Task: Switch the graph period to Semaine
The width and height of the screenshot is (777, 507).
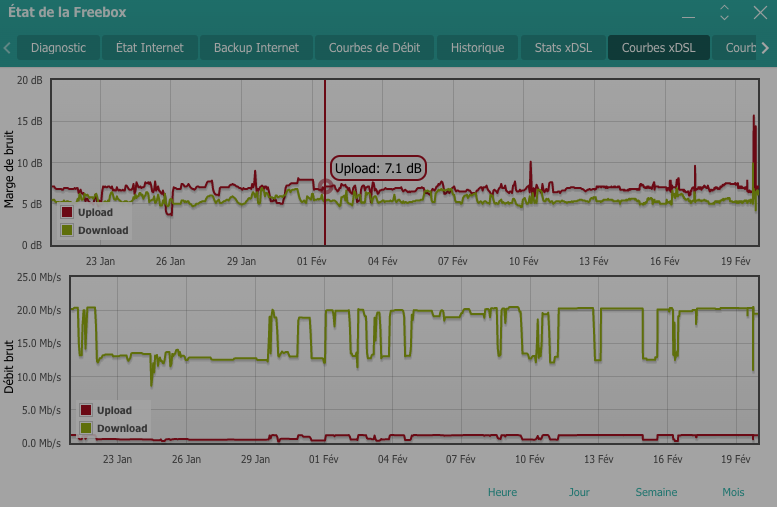Action: click(656, 492)
